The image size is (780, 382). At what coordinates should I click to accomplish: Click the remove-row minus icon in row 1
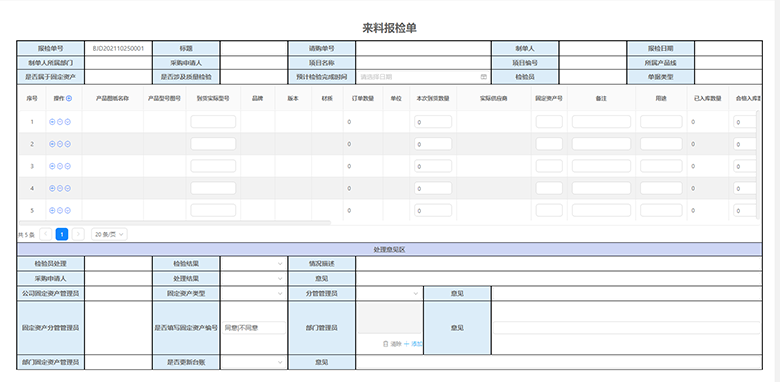click(60, 122)
